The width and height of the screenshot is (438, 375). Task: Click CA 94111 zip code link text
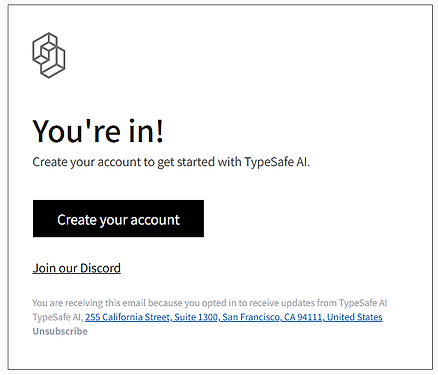click(x=303, y=317)
